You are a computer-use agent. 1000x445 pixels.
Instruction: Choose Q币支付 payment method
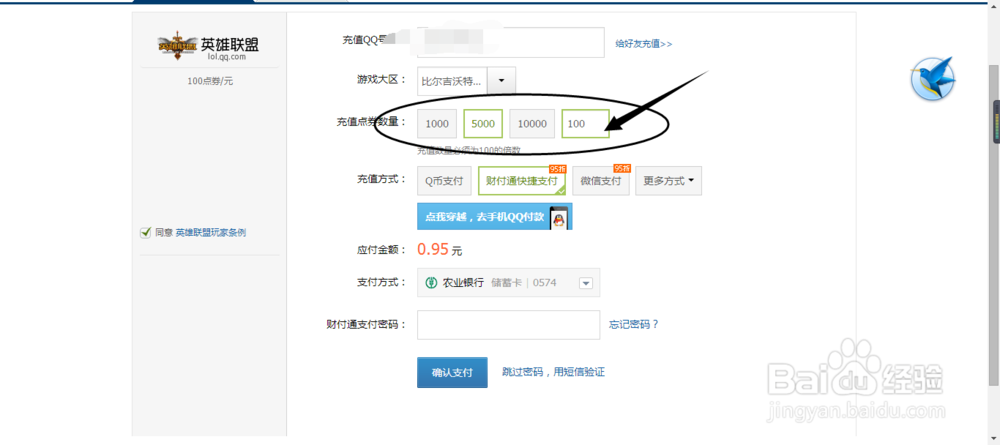pyautogui.click(x=444, y=181)
